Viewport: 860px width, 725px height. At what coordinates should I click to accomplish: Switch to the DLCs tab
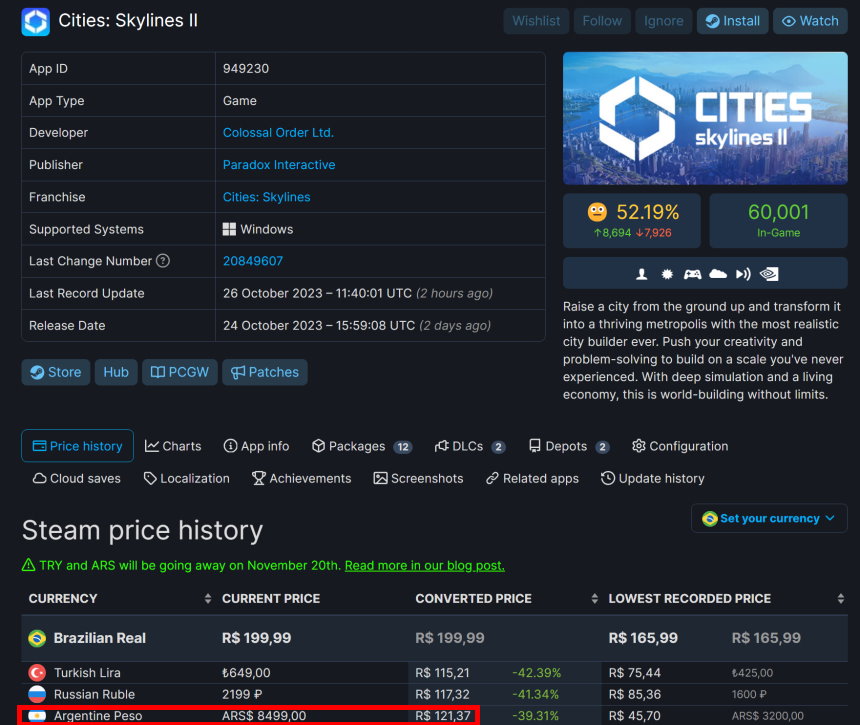click(x=469, y=446)
